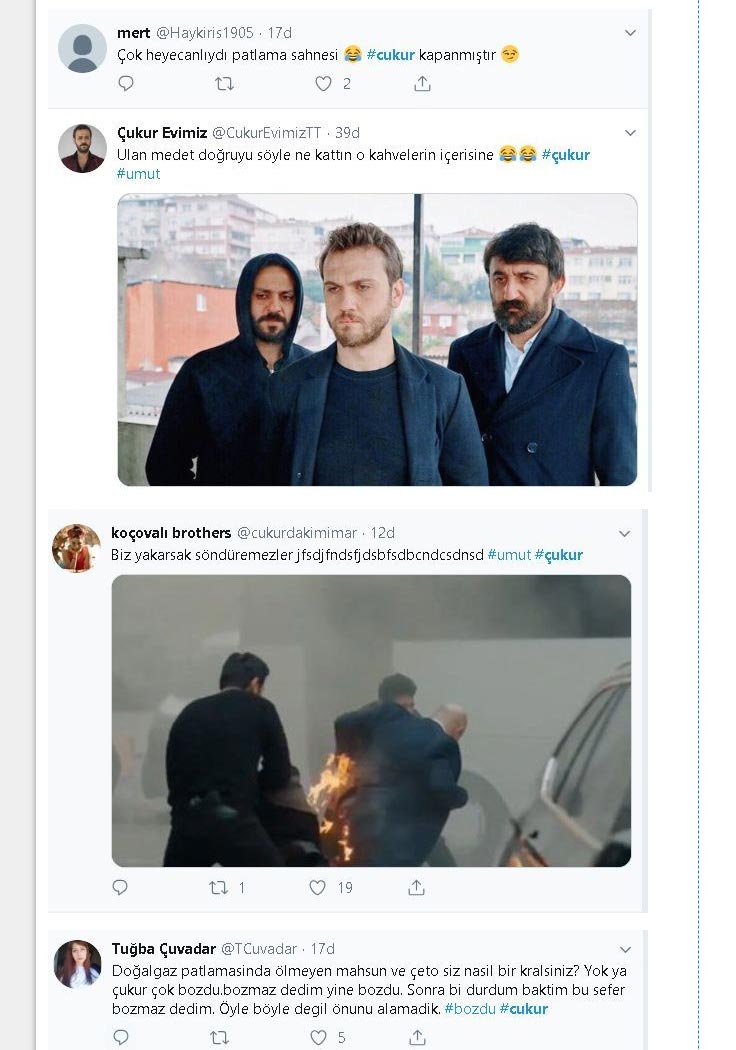
Task: Open the #bozdu hashtag link
Action: tap(469, 1009)
